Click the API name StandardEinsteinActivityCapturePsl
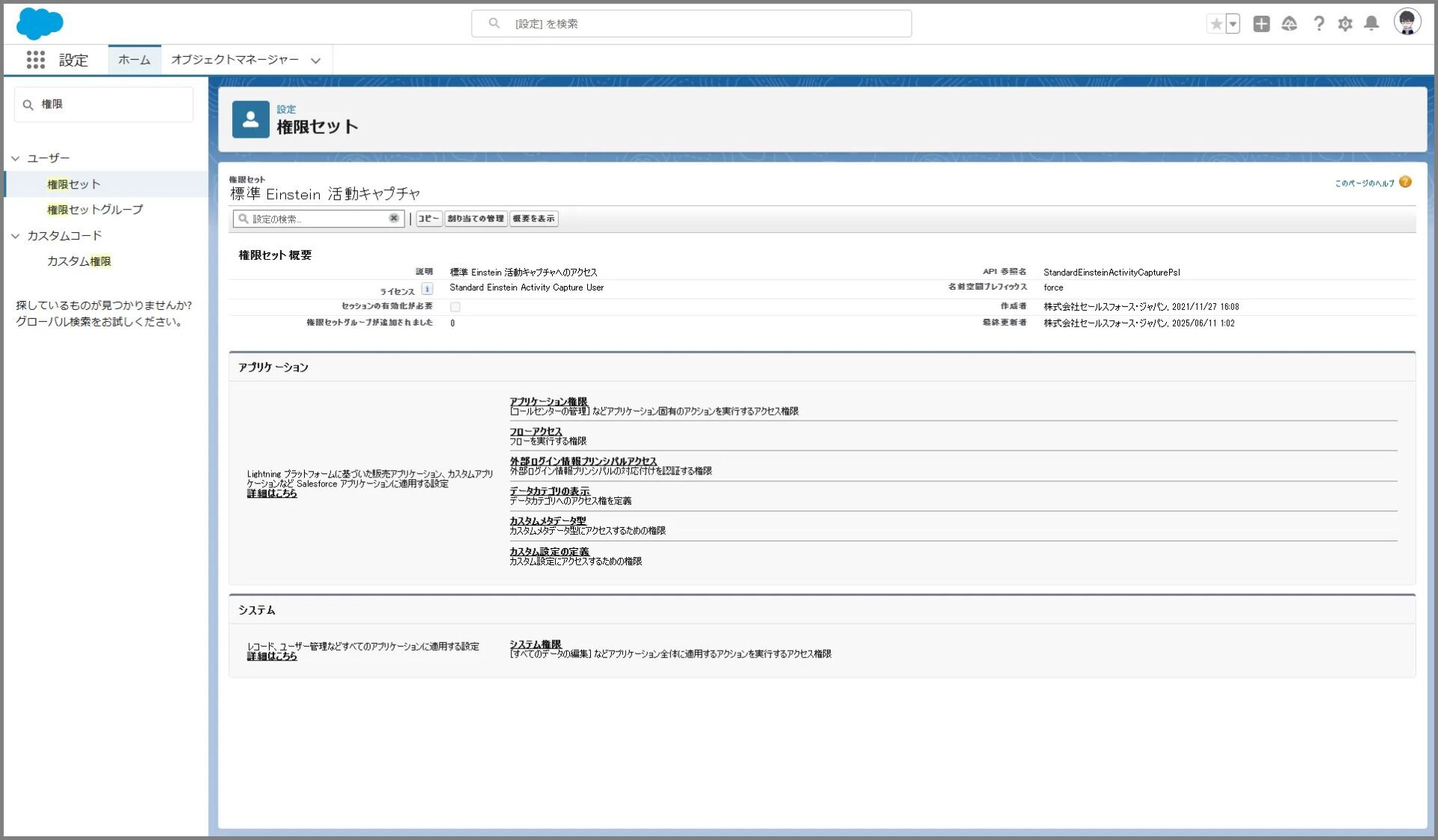Image resolution: width=1438 pixels, height=840 pixels. (1111, 273)
